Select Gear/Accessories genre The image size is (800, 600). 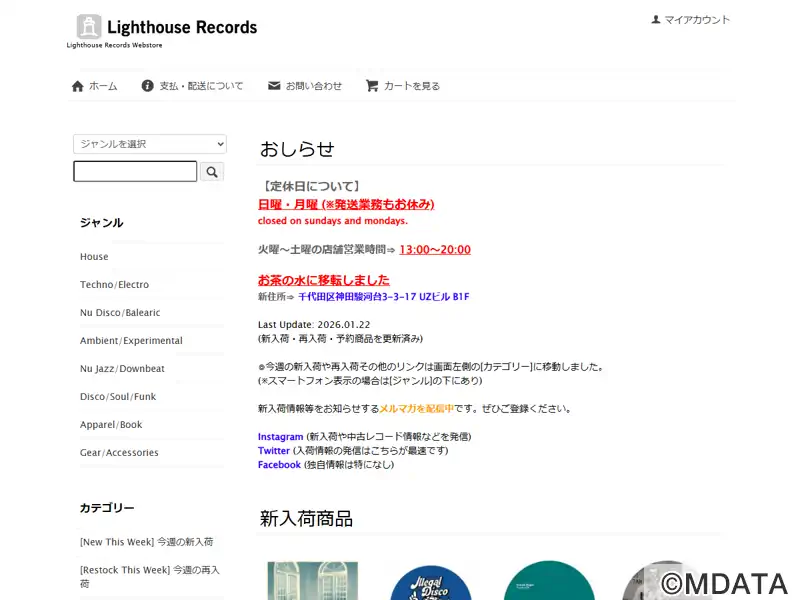tap(119, 453)
